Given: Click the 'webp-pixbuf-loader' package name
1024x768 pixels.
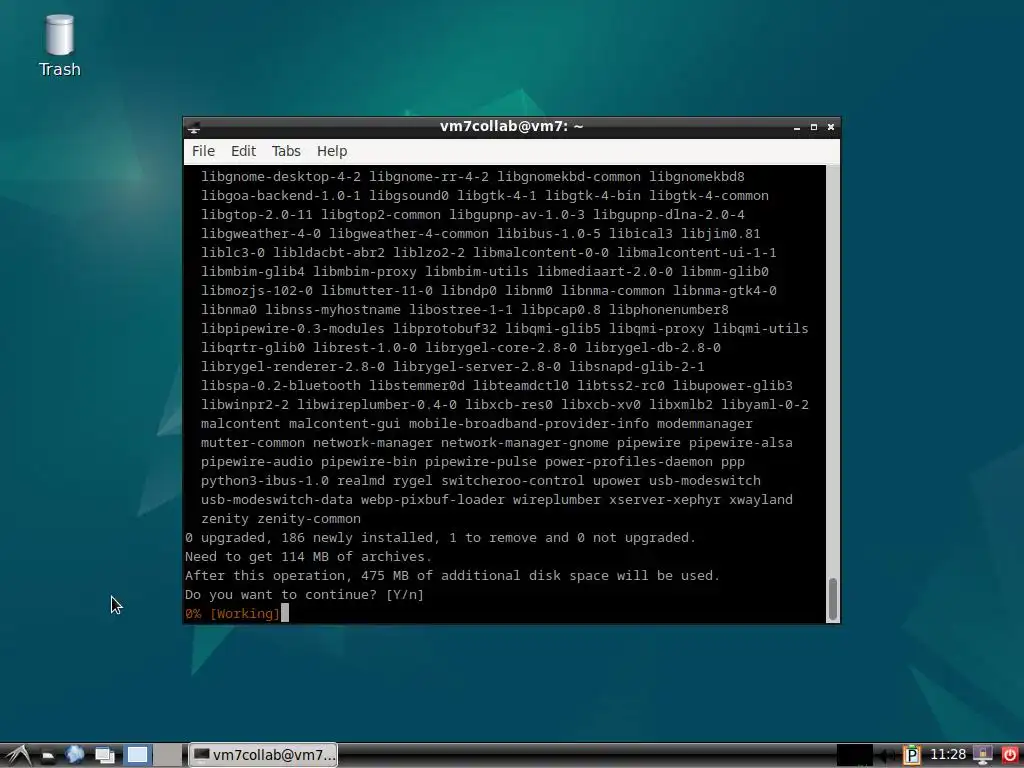Looking at the screenshot, I should (x=432, y=500).
